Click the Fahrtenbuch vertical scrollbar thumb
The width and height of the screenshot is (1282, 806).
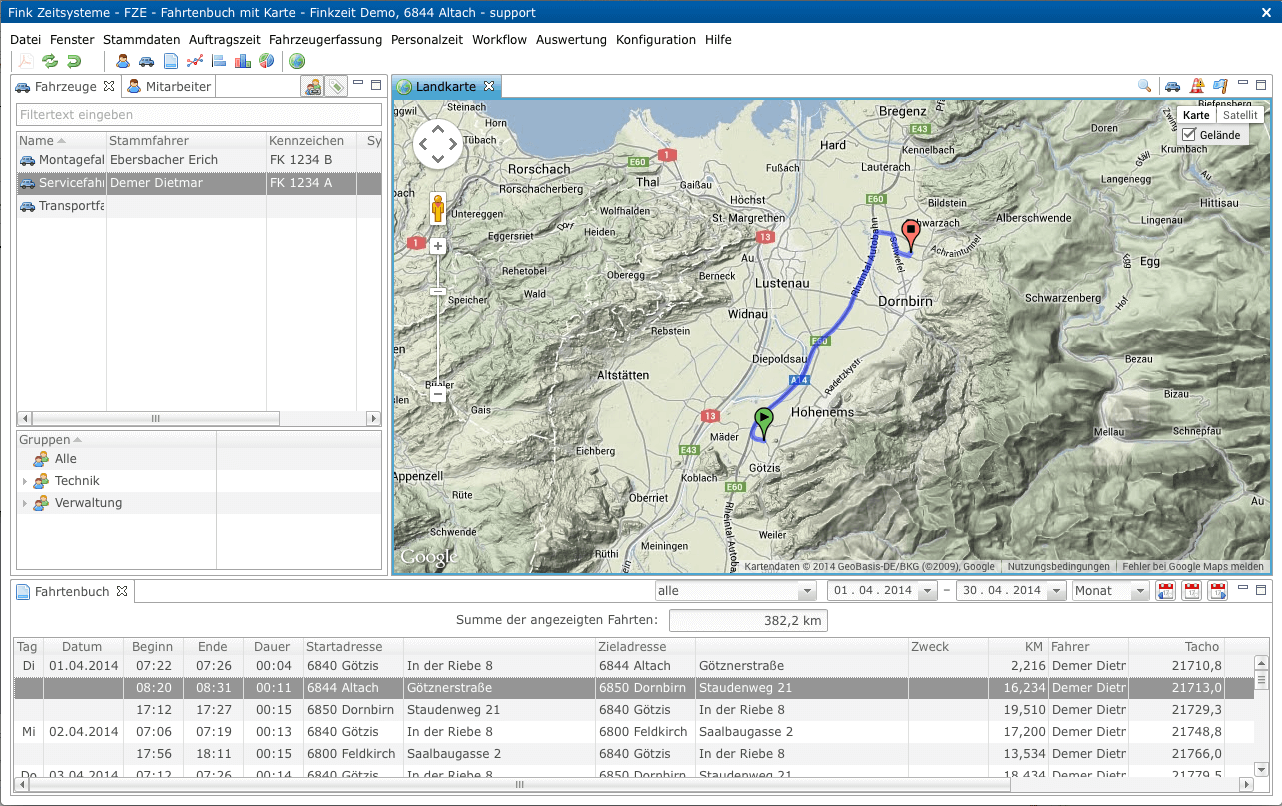1261,680
